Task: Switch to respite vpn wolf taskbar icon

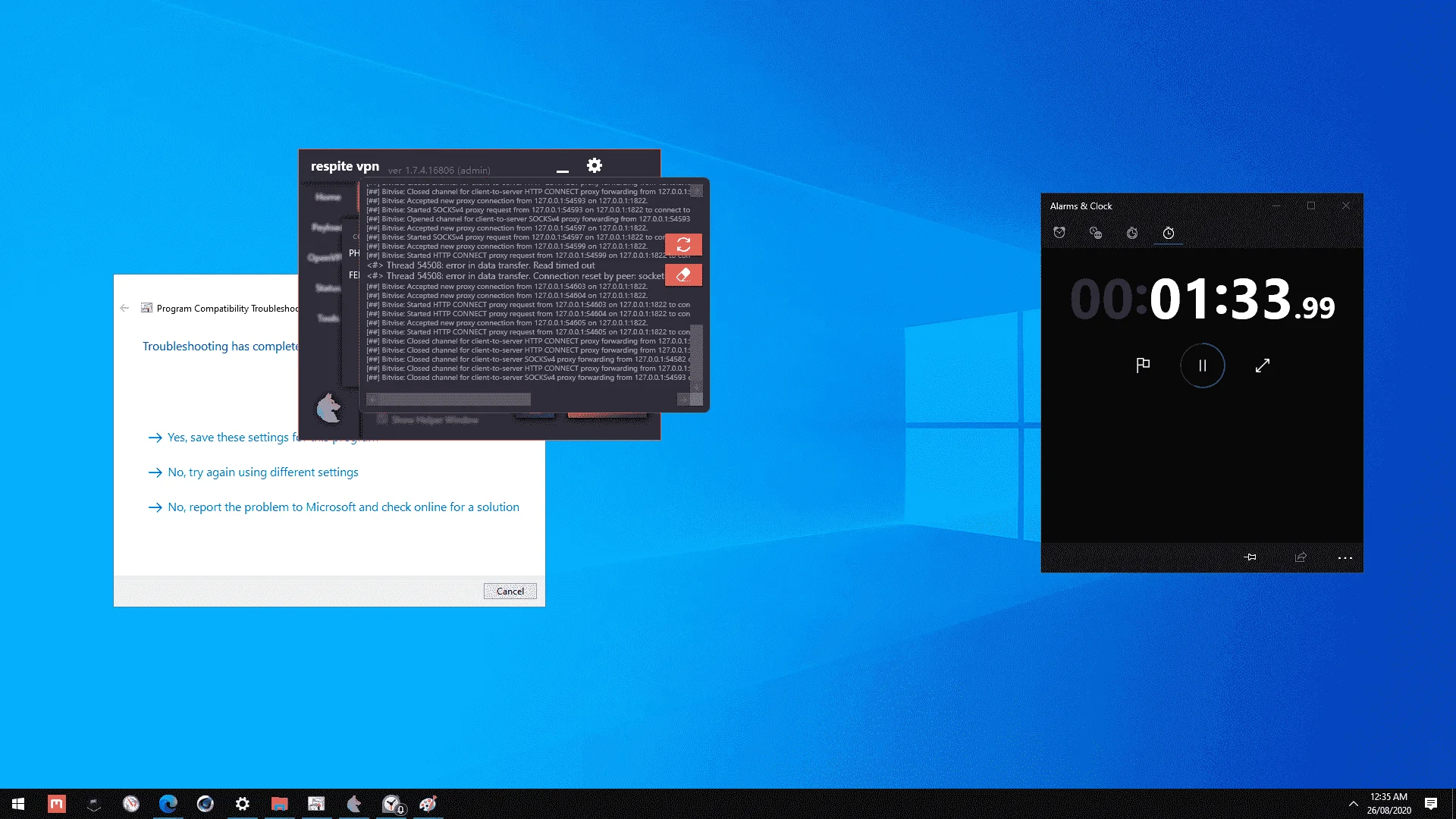Action: coord(354,804)
